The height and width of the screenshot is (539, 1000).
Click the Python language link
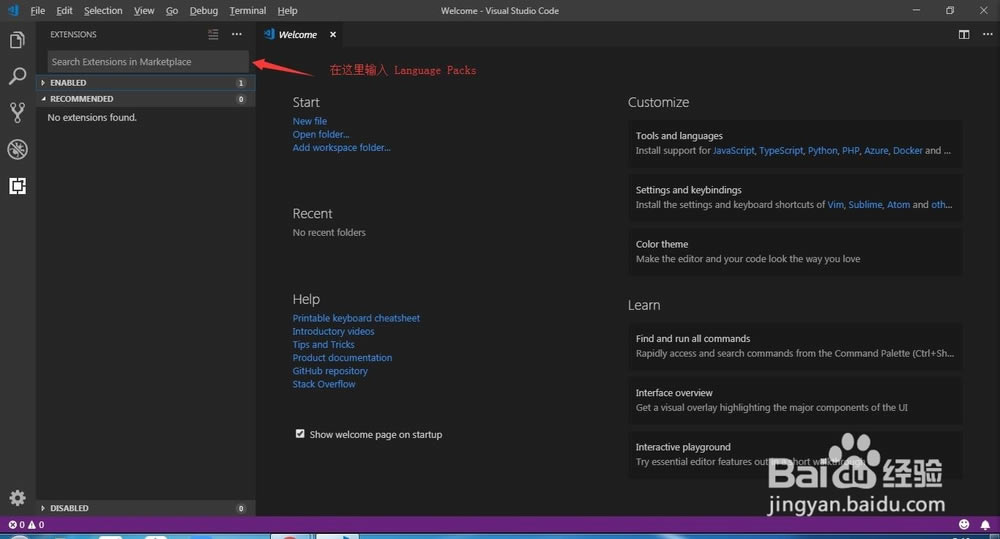[822, 151]
